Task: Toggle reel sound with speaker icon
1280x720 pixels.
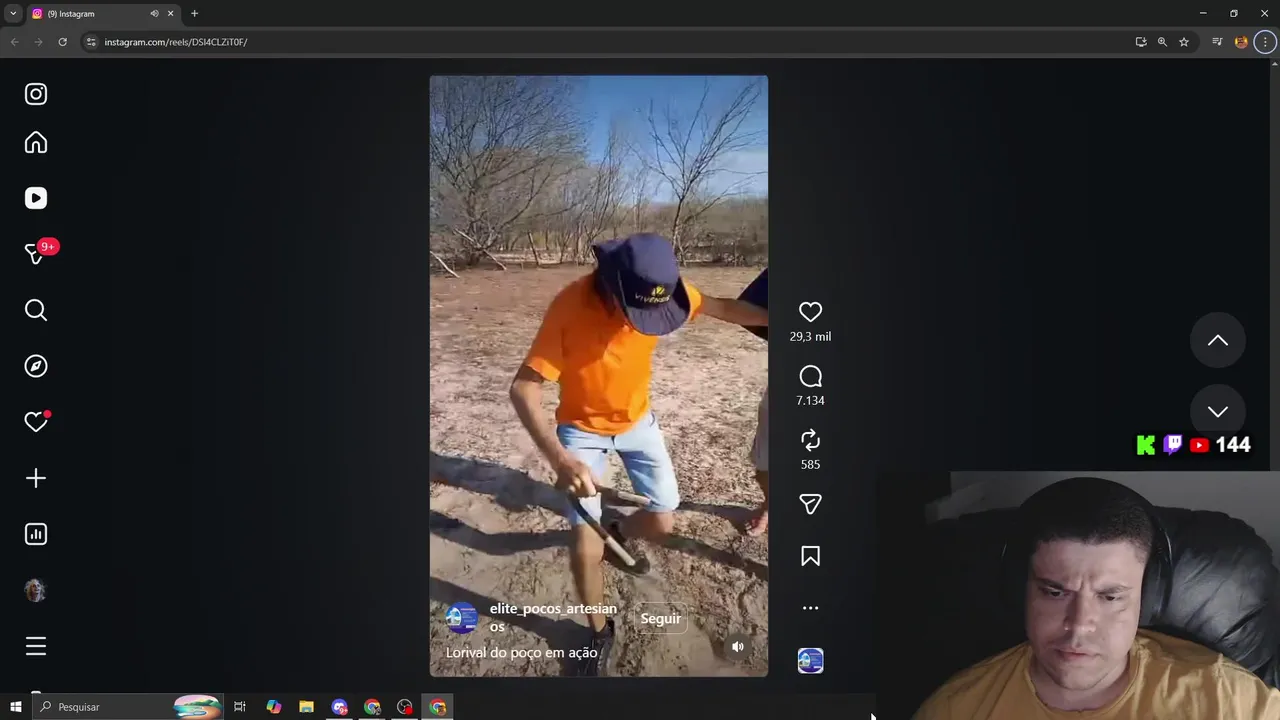Action: [738, 647]
